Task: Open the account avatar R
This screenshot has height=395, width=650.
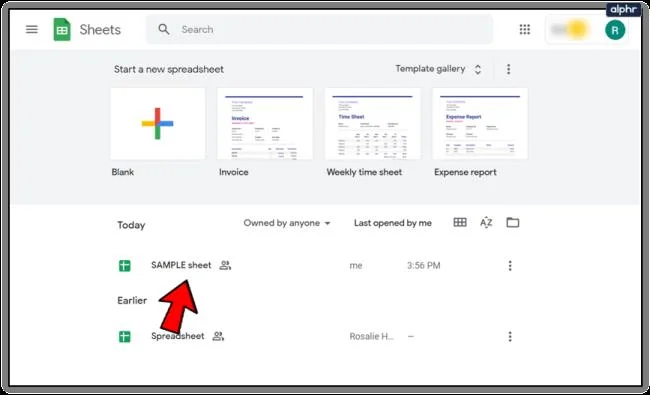Action: (x=615, y=30)
